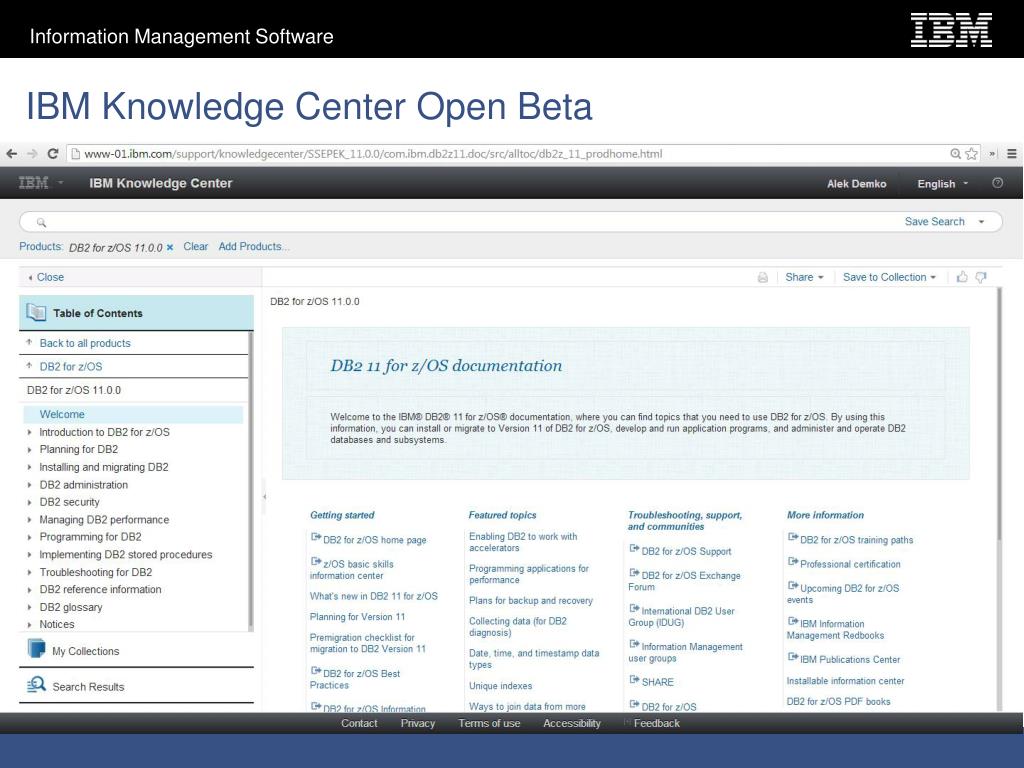This screenshot has height=768, width=1024.
Task: Click the browser back arrow
Action: click(x=12, y=154)
